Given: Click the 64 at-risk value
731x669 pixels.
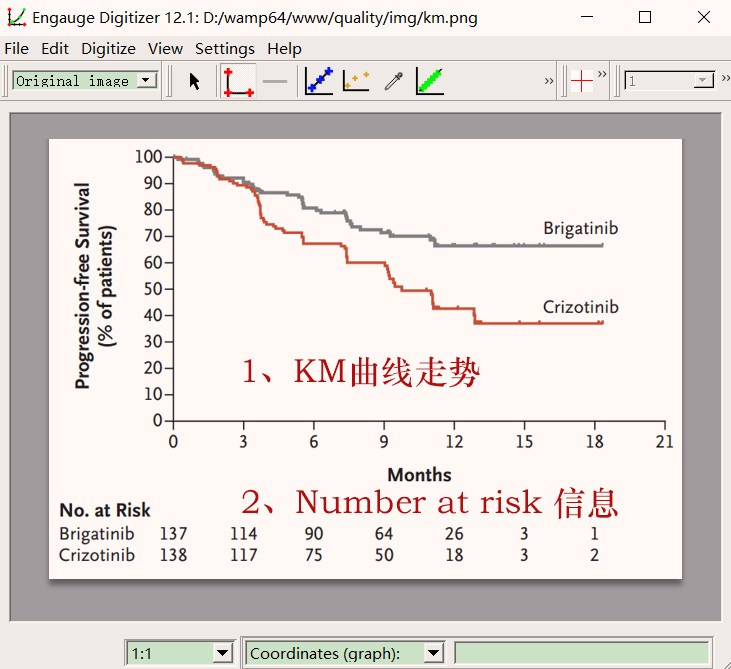Looking at the screenshot, I should pos(384,533).
